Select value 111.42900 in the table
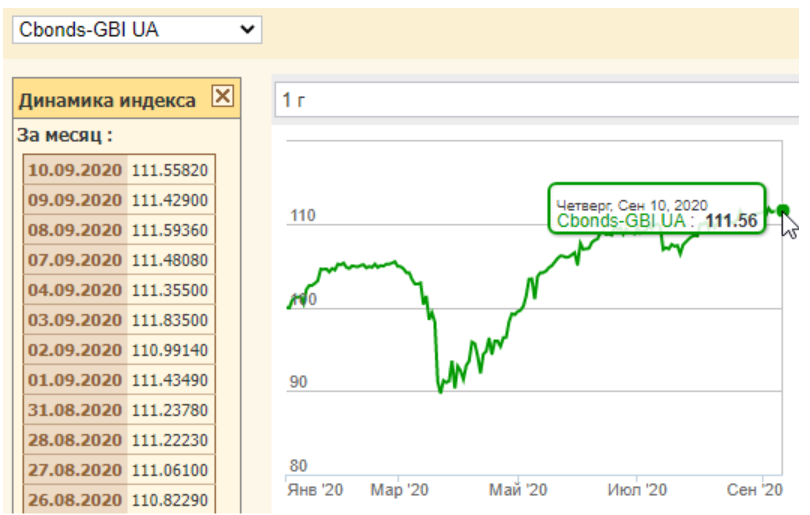810x515 pixels. click(170, 200)
